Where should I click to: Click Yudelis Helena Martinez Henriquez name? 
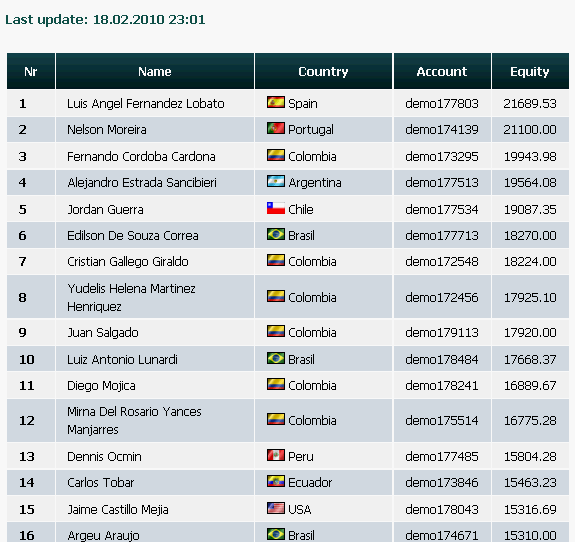click(x=131, y=297)
